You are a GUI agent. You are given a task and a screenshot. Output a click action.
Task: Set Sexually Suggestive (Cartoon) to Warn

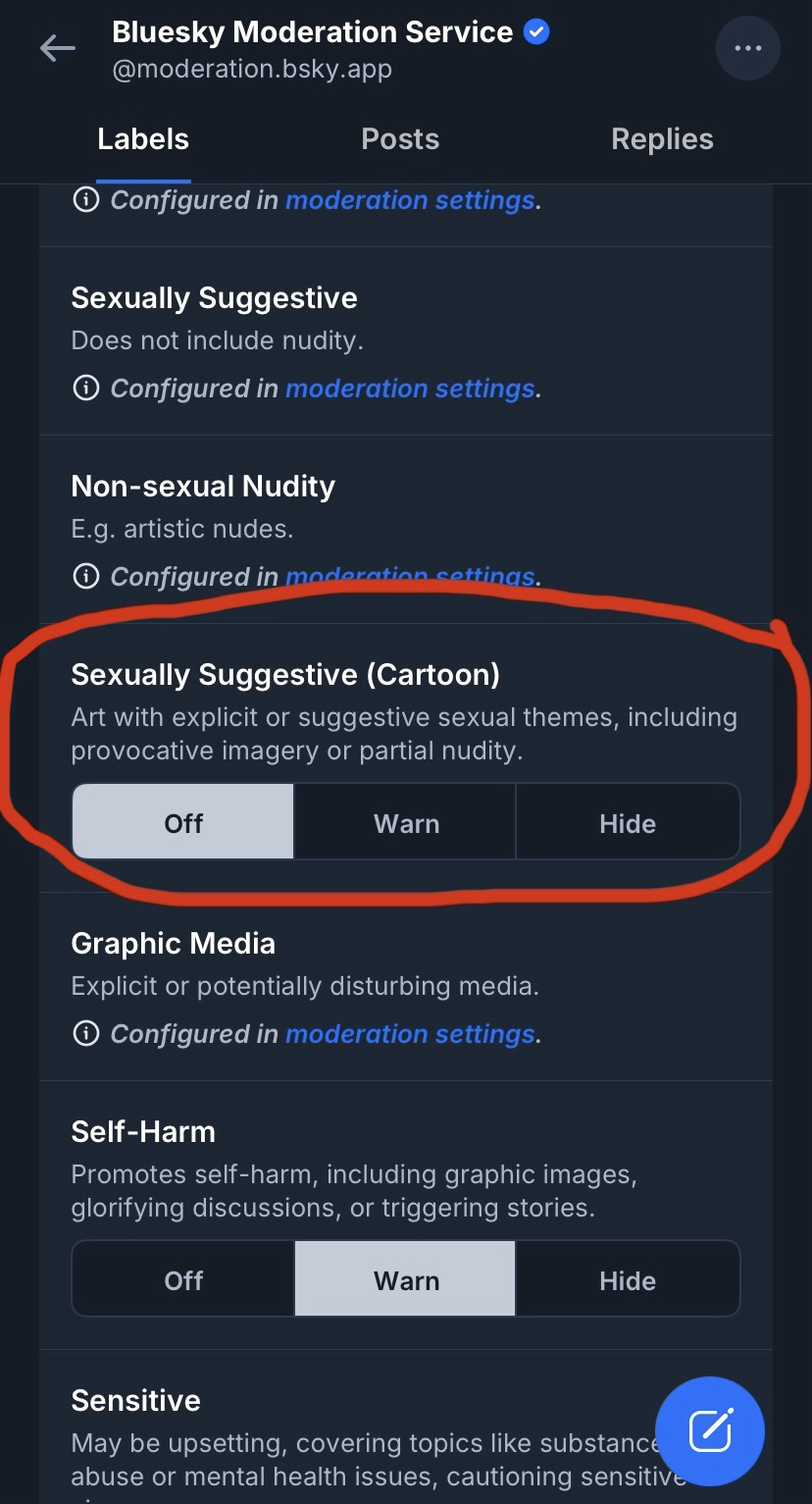click(406, 822)
